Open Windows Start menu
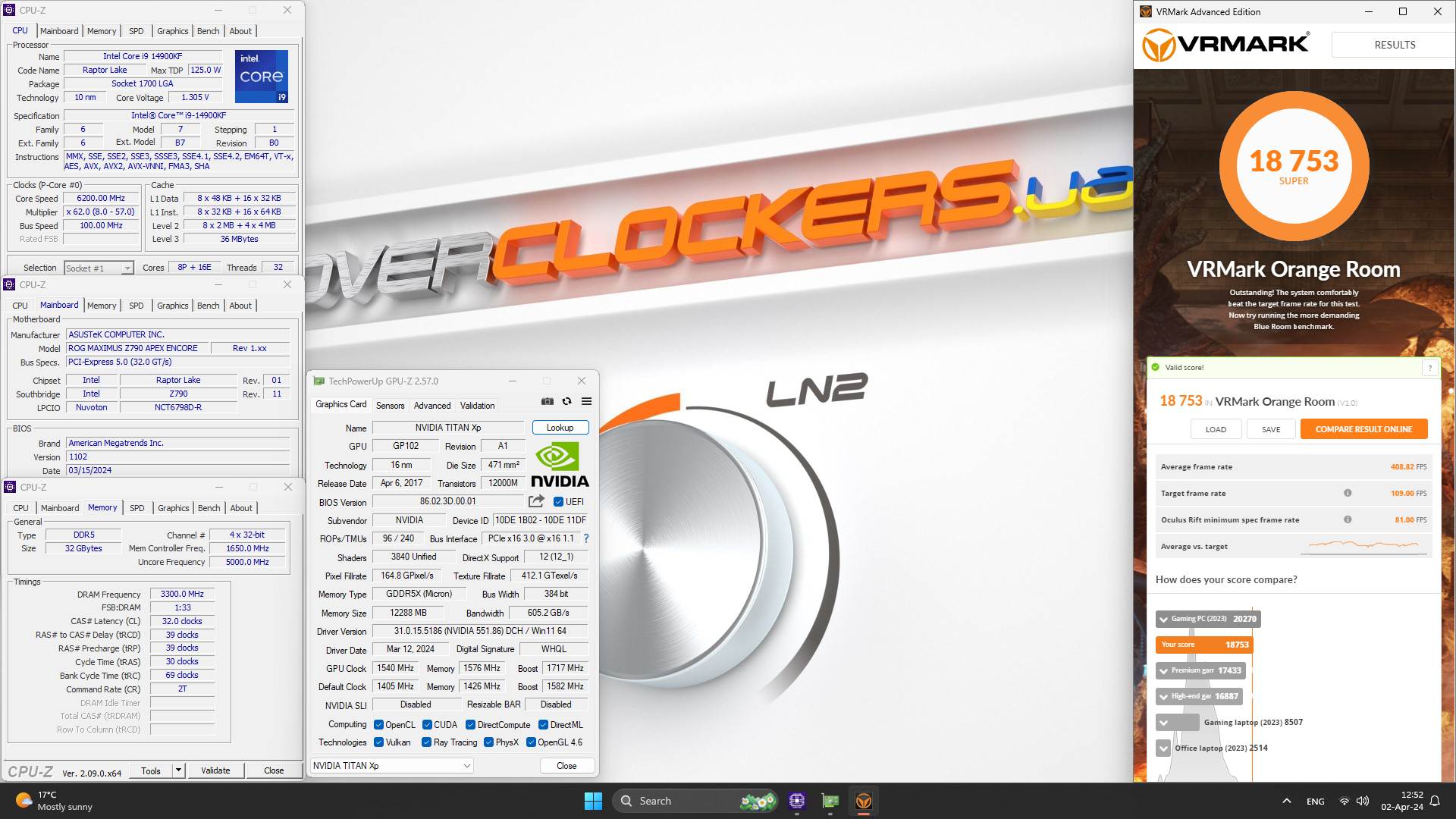This screenshot has height=819, width=1456. pos(593,801)
